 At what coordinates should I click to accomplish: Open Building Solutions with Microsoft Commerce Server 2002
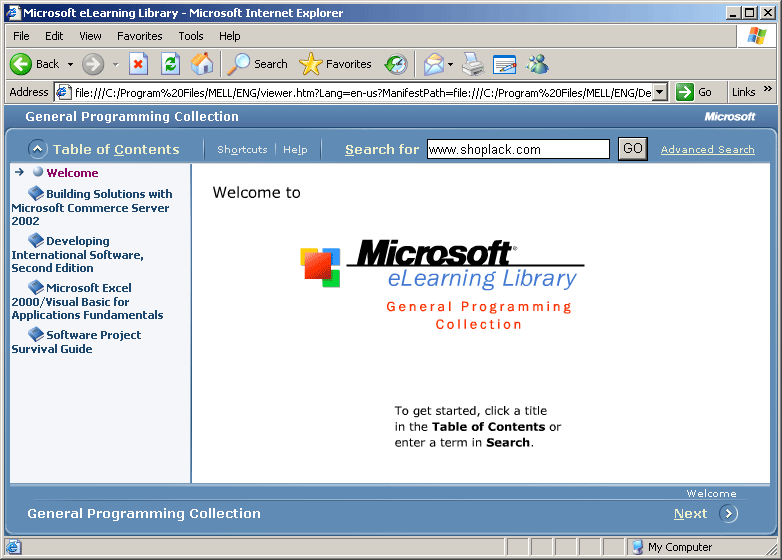click(x=92, y=207)
